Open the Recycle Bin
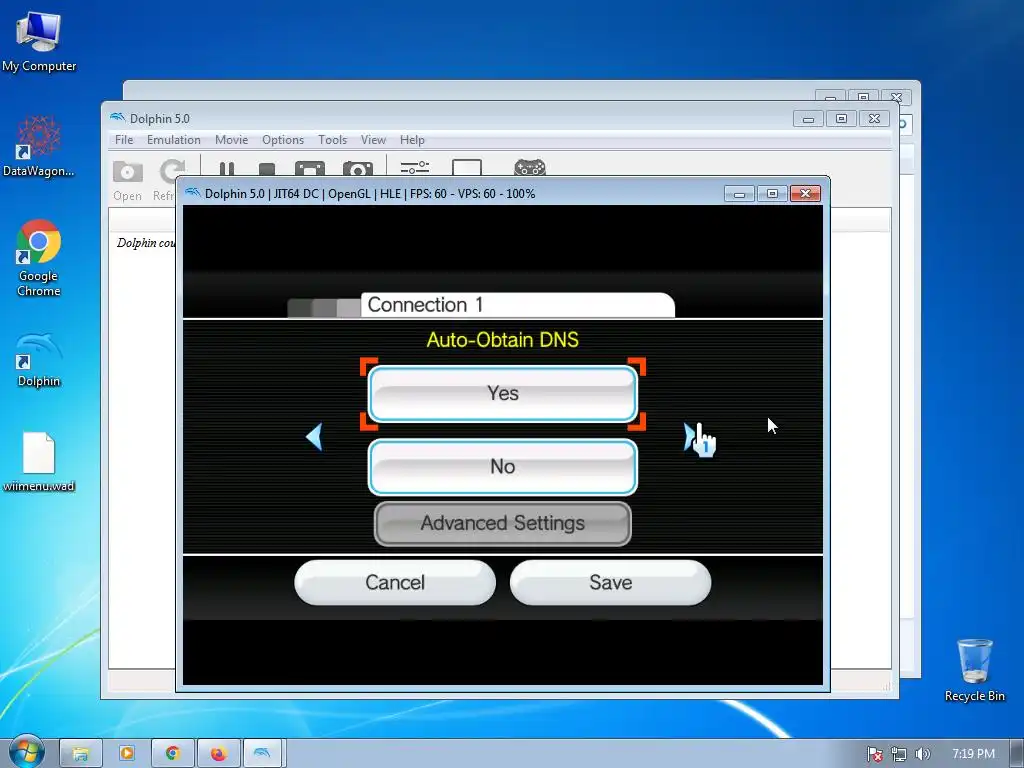The width and height of the screenshot is (1024, 768). coord(974,670)
